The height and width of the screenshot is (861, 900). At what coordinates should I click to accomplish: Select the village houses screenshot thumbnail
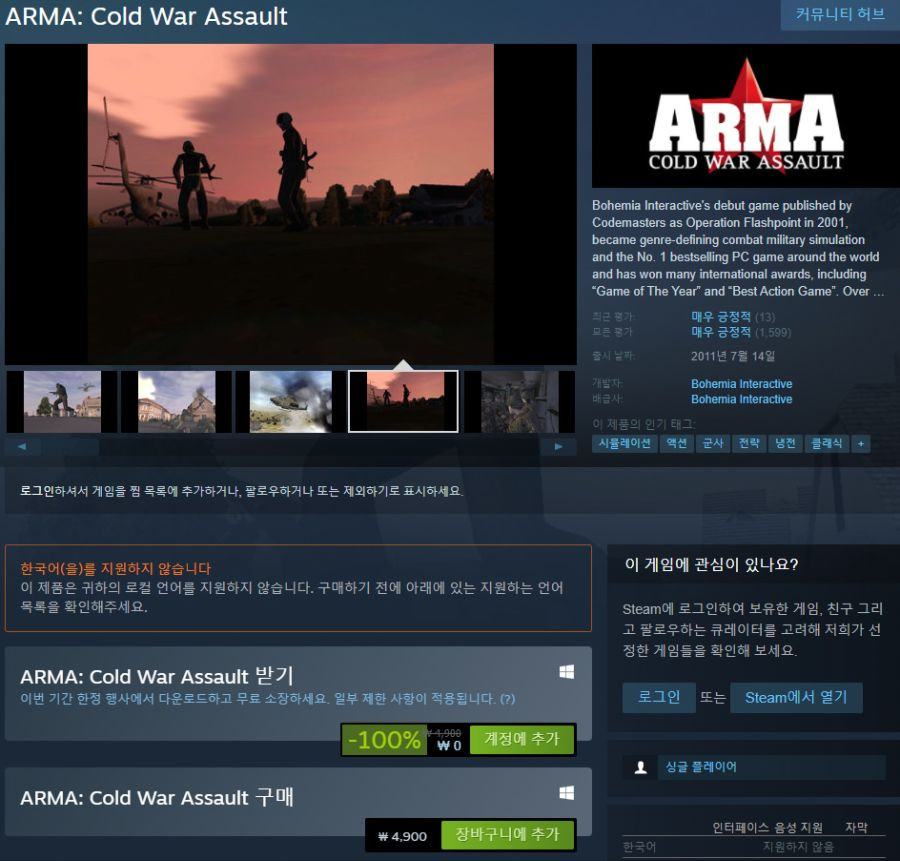coord(176,401)
